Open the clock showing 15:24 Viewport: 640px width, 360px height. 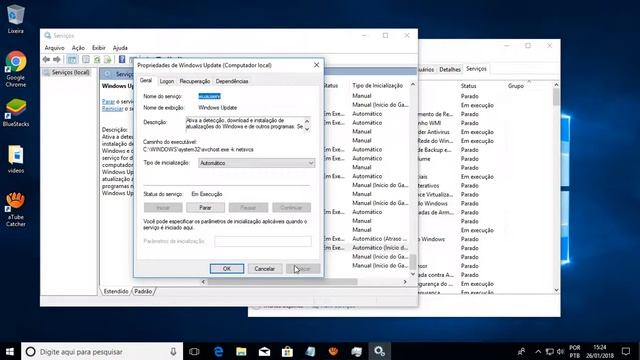tap(600, 351)
